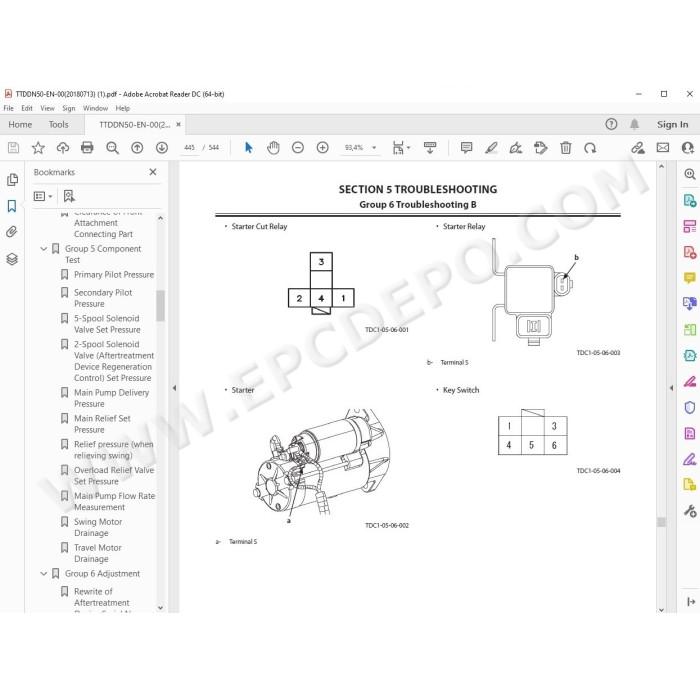Open Page Thumbnails panel icon
This screenshot has height=700, width=700.
12,179
